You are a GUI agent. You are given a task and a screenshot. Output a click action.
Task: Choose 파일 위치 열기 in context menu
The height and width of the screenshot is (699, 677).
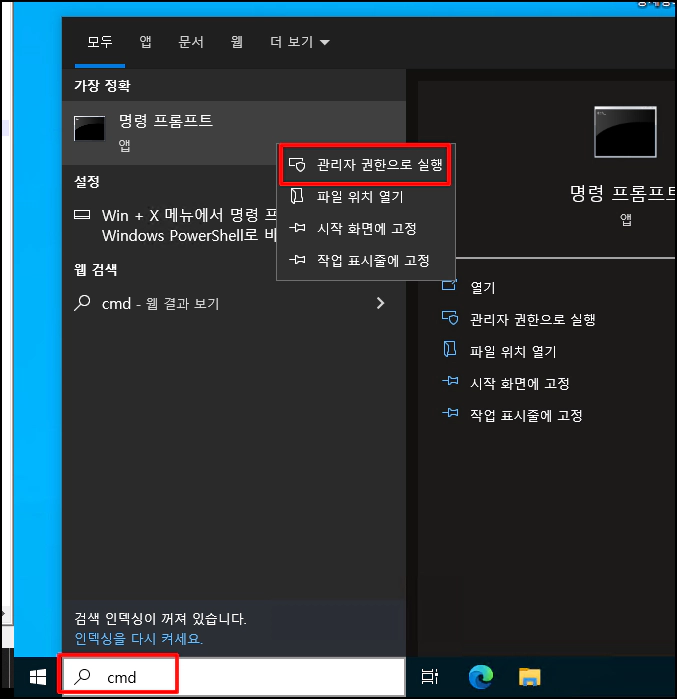[x=365, y=197]
